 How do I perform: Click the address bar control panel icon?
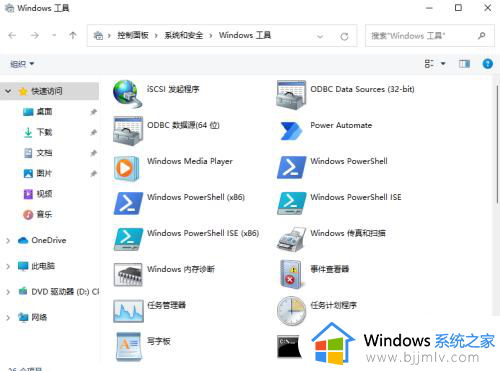pyautogui.click(x=98, y=35)
